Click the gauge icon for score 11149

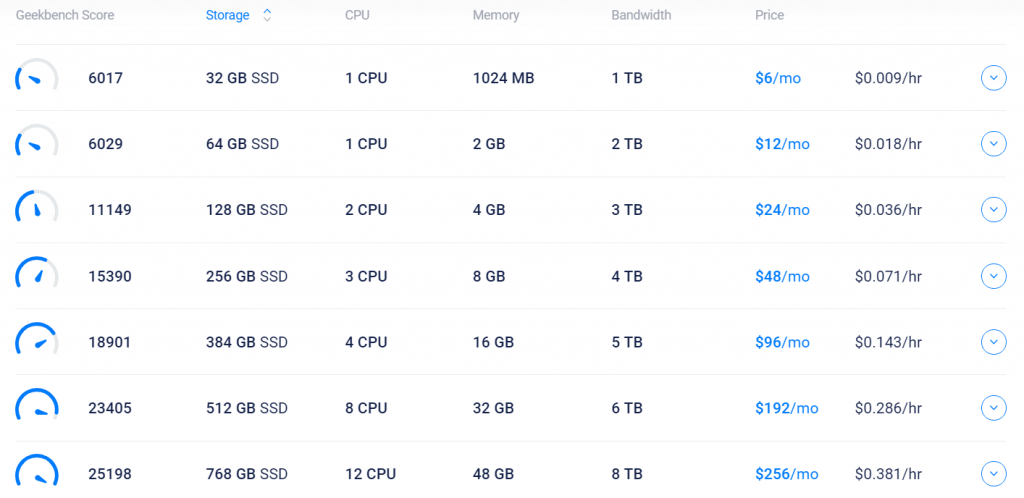pyautogui.click(x=36, y=210)
